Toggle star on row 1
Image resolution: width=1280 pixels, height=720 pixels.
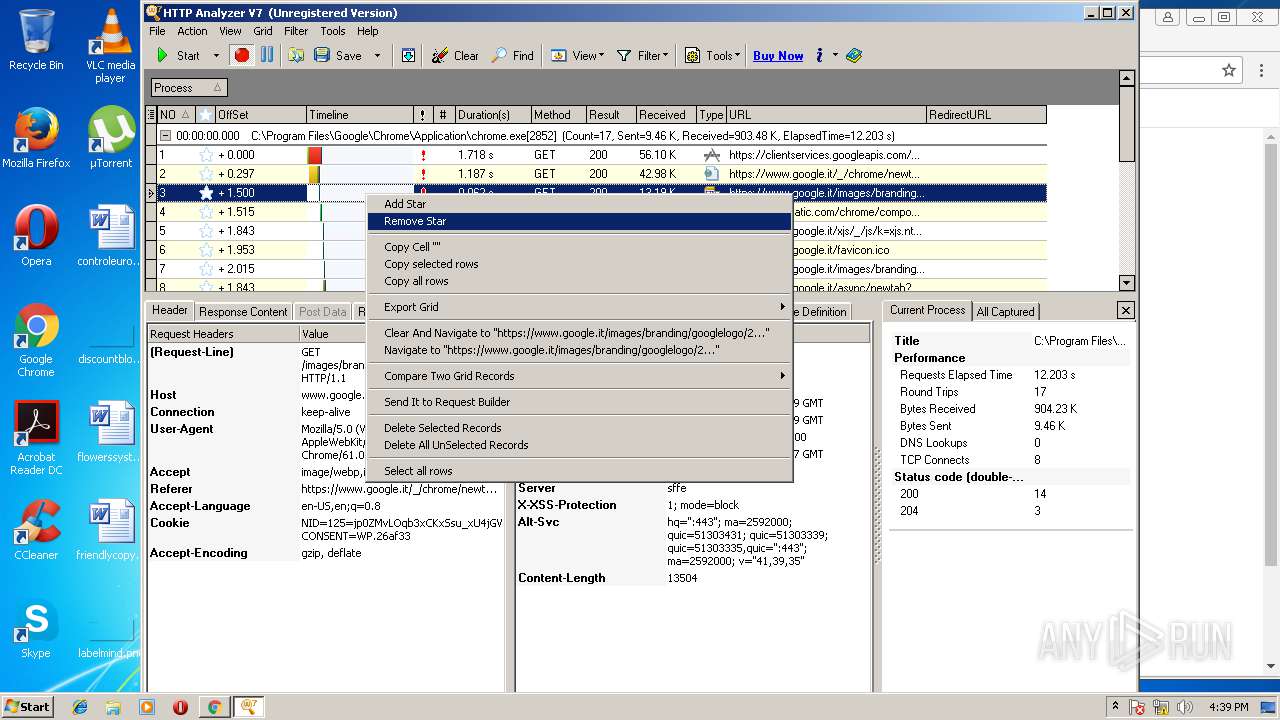206,155
